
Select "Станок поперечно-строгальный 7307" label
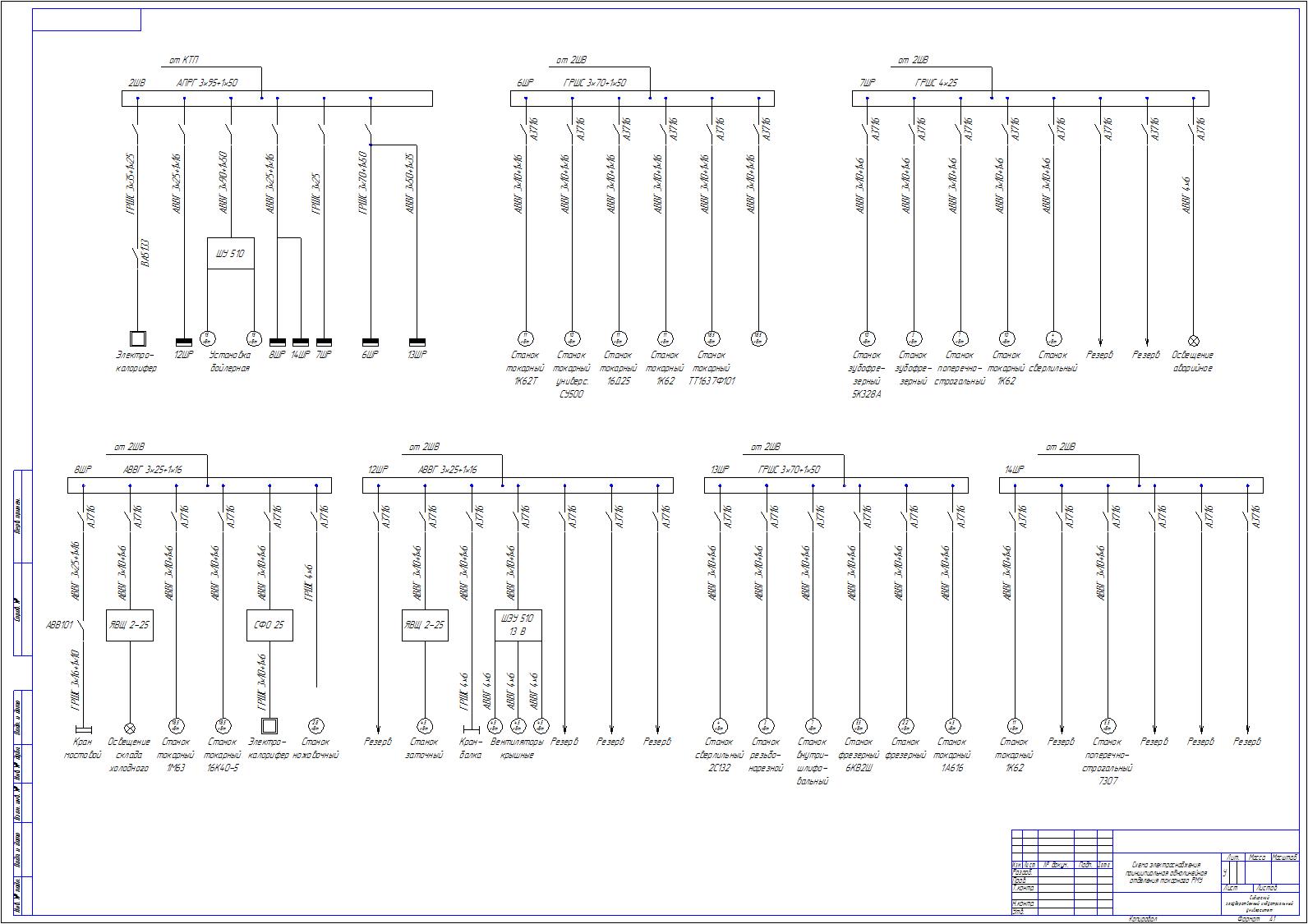click(x=1108, y=761)
